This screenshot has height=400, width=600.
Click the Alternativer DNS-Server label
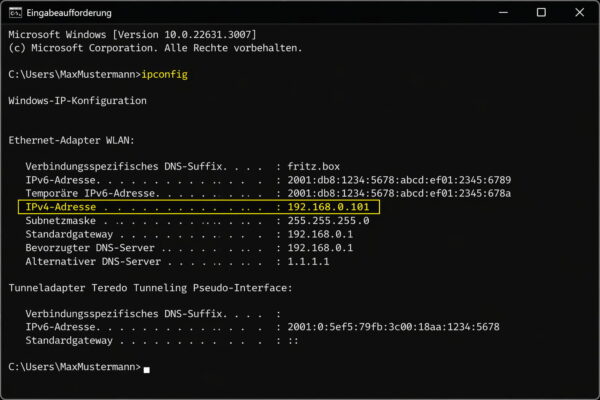click(x=93, y=262)
